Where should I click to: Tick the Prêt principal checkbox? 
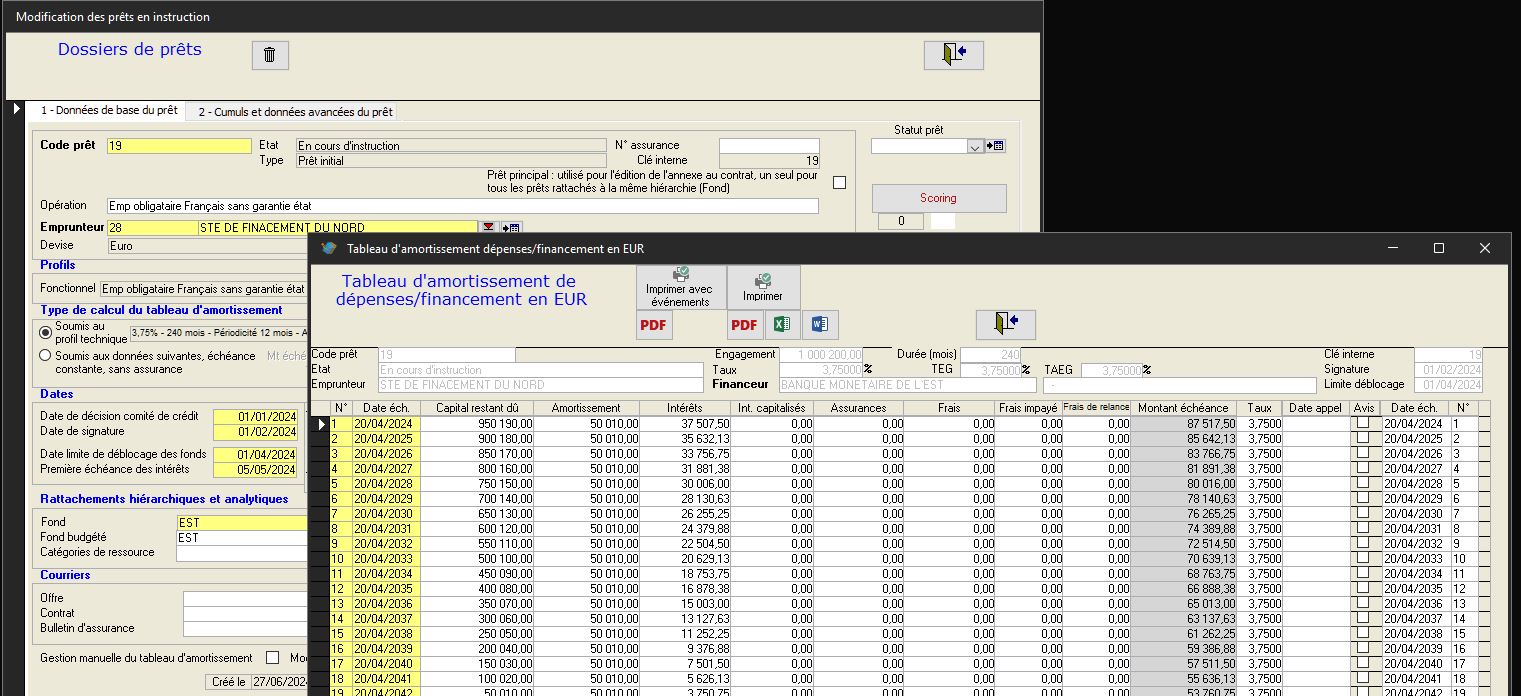[x=839, y=182]
